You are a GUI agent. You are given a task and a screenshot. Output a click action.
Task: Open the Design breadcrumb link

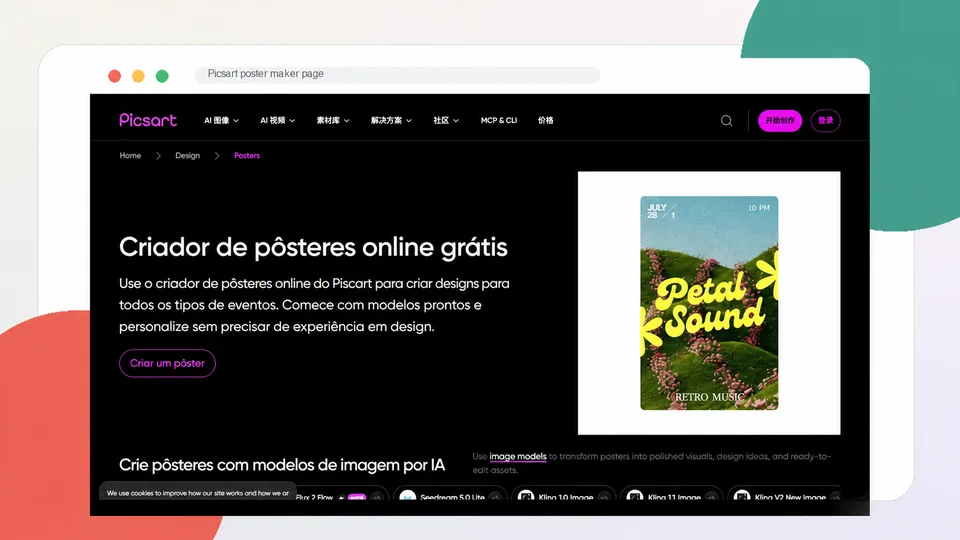tap(187, 156)
